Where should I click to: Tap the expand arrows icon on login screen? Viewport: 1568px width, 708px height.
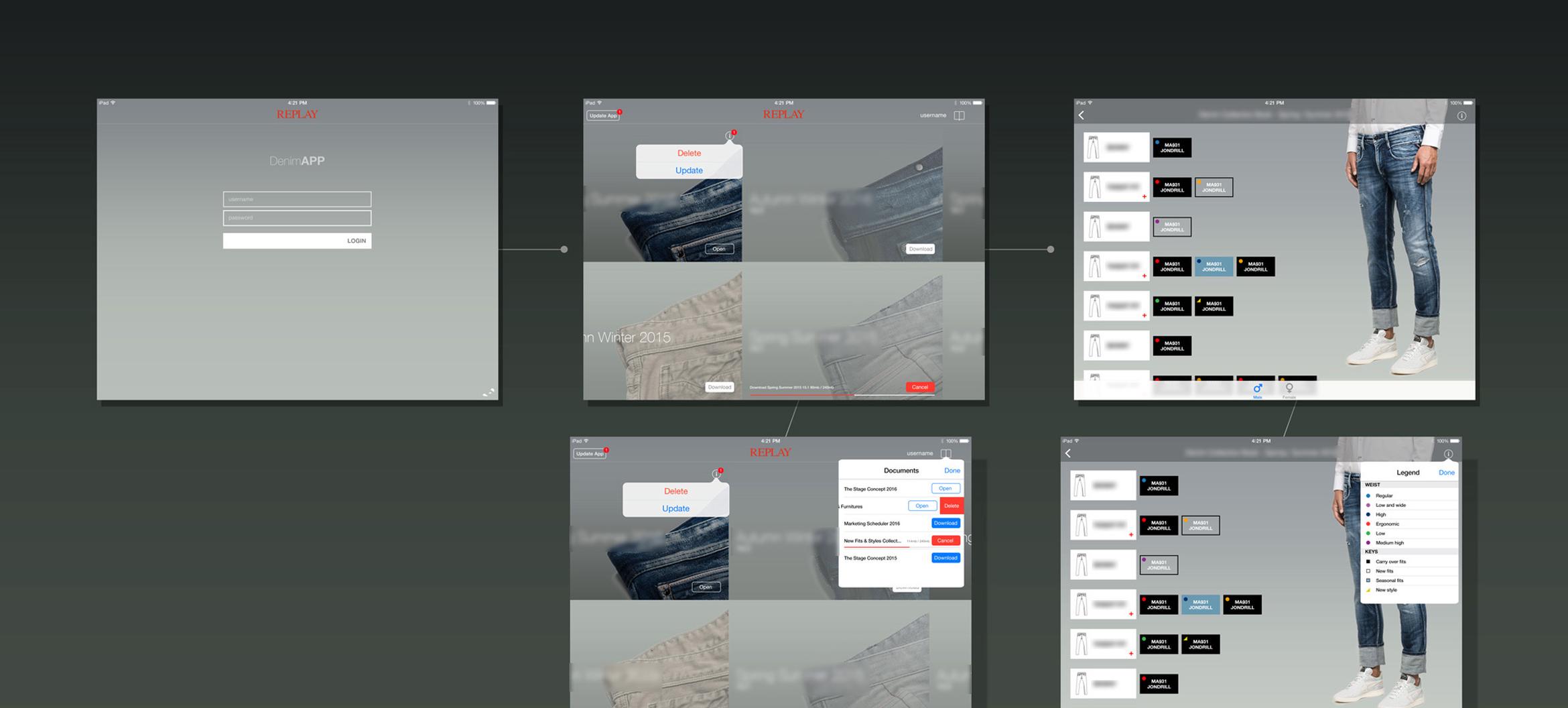(488, 393)
